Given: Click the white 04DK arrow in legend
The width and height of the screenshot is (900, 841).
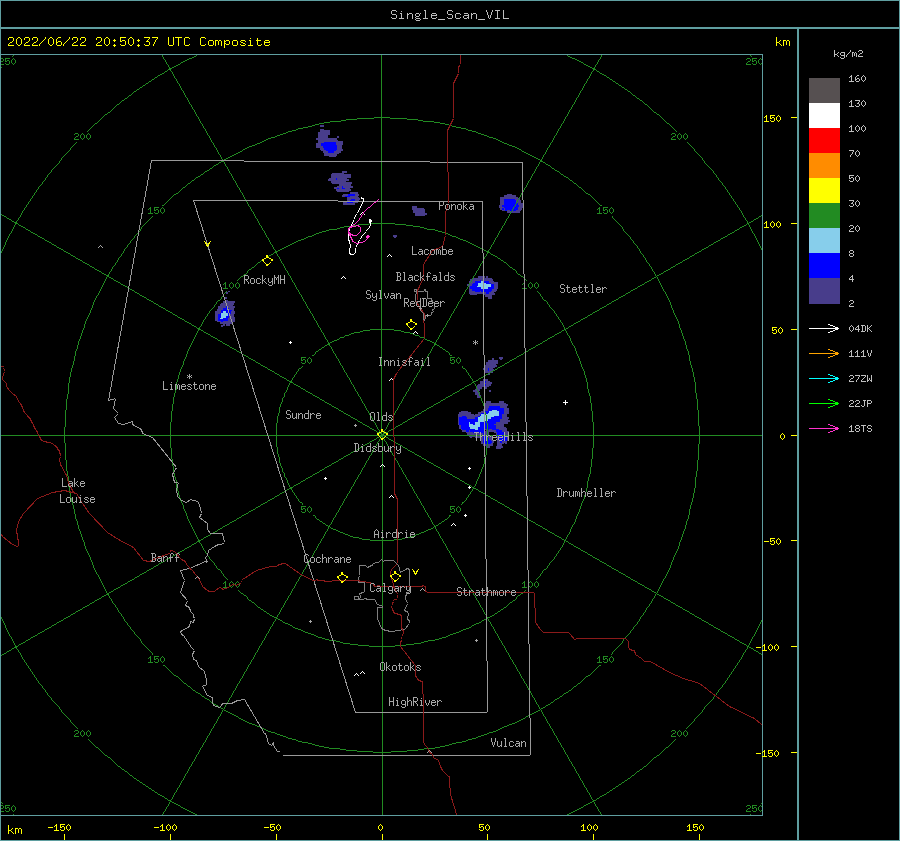Looking at the screenshot, I should click(824, 328).
